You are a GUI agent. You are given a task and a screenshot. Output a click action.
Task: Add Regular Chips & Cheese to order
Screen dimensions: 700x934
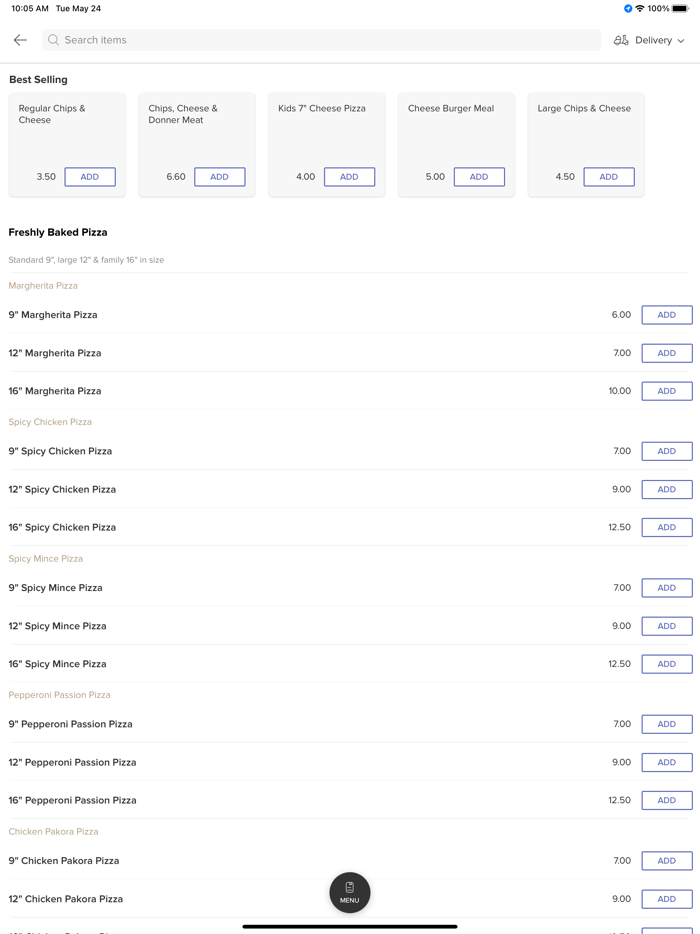click(90, 177)
